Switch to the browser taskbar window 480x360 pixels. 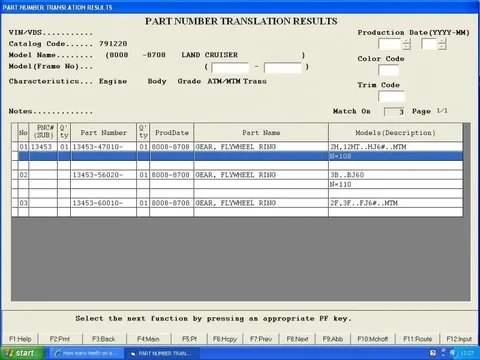86,353
